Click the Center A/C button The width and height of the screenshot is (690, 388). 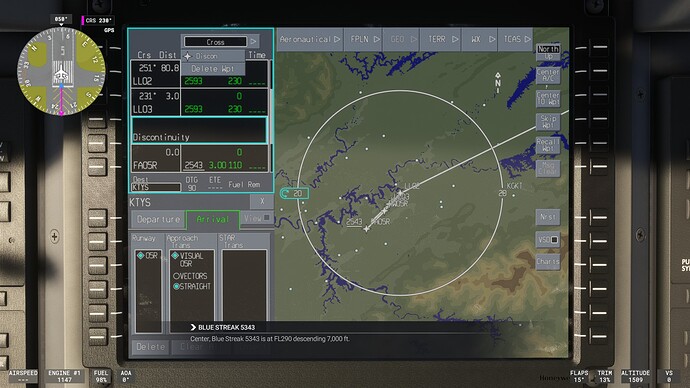548,75
